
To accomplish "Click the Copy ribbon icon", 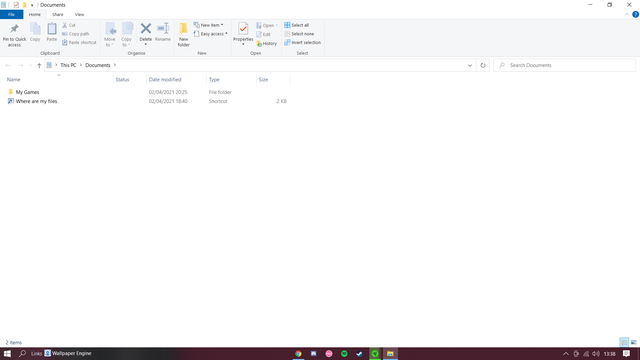I will click(35, 32).
